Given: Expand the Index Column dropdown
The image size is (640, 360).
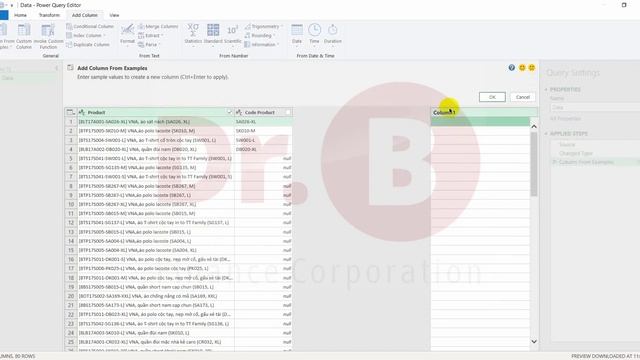Looking at the screenshot, I should point(105,36).
